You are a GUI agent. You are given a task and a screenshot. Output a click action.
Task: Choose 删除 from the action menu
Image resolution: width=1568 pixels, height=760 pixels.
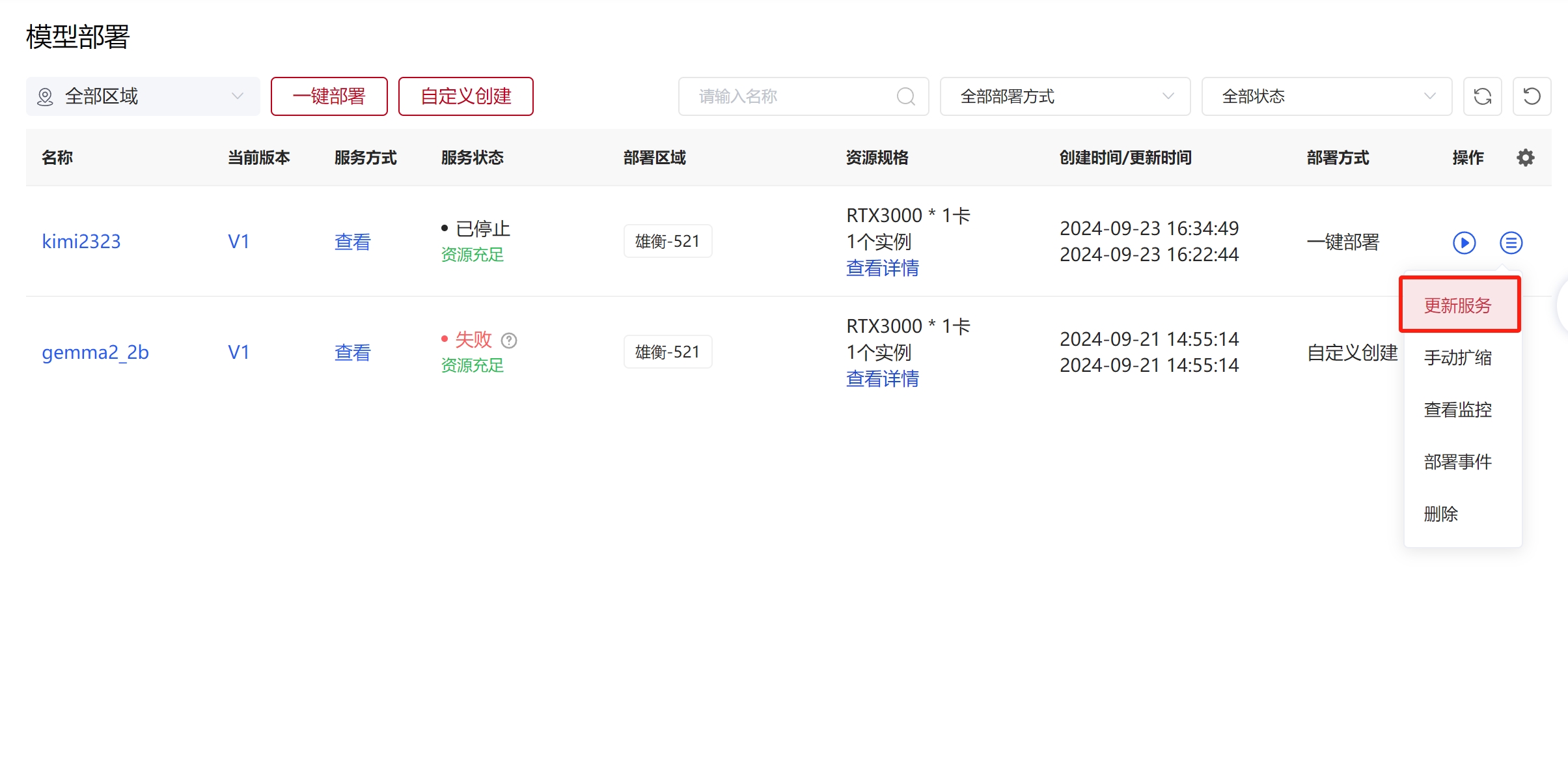[x=1440, y=514]
